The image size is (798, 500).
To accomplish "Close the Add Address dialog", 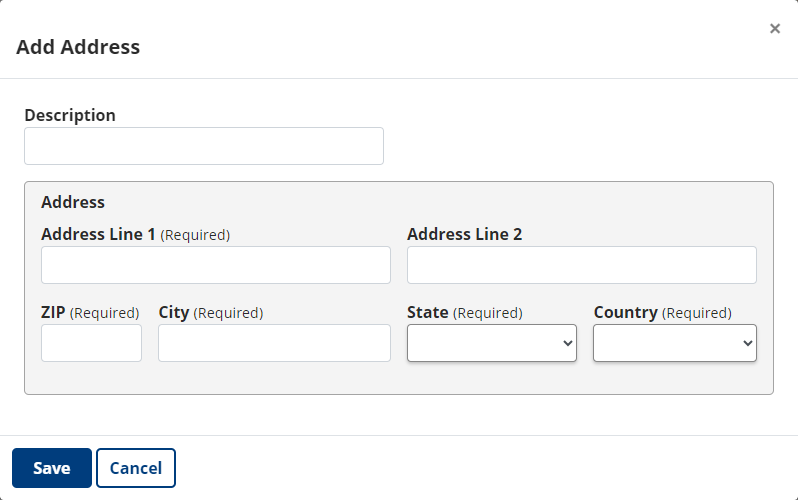I will coord(775,29).
